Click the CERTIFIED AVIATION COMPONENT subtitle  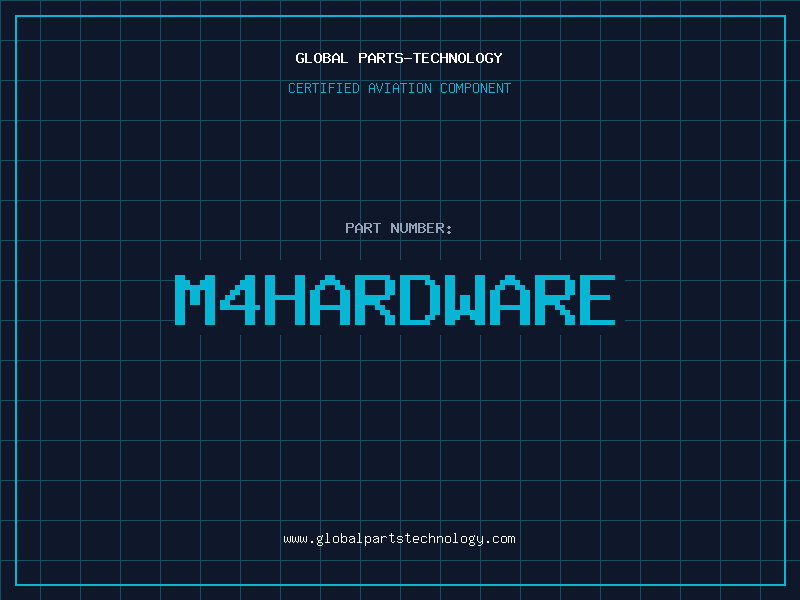399,88
